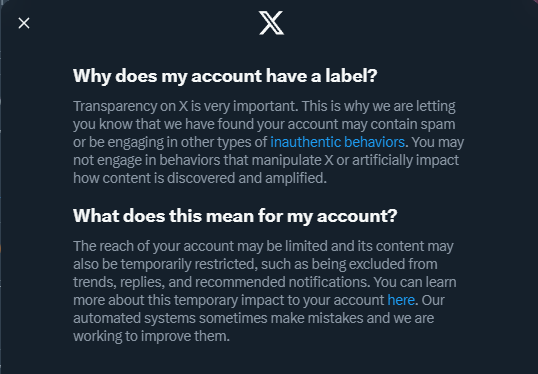
Task: Click the word 'account?' in the second heading
Action: click(x=357, y=216)
